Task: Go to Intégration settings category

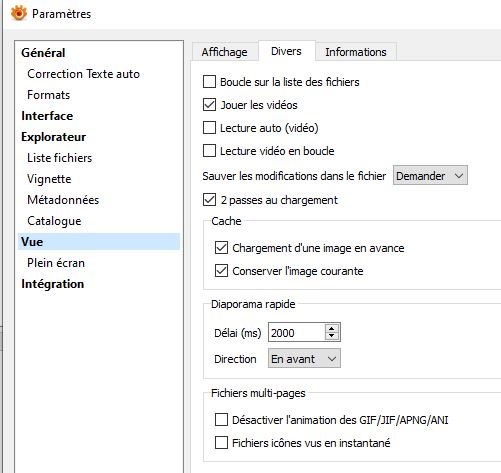Action: tap(53, 284)
